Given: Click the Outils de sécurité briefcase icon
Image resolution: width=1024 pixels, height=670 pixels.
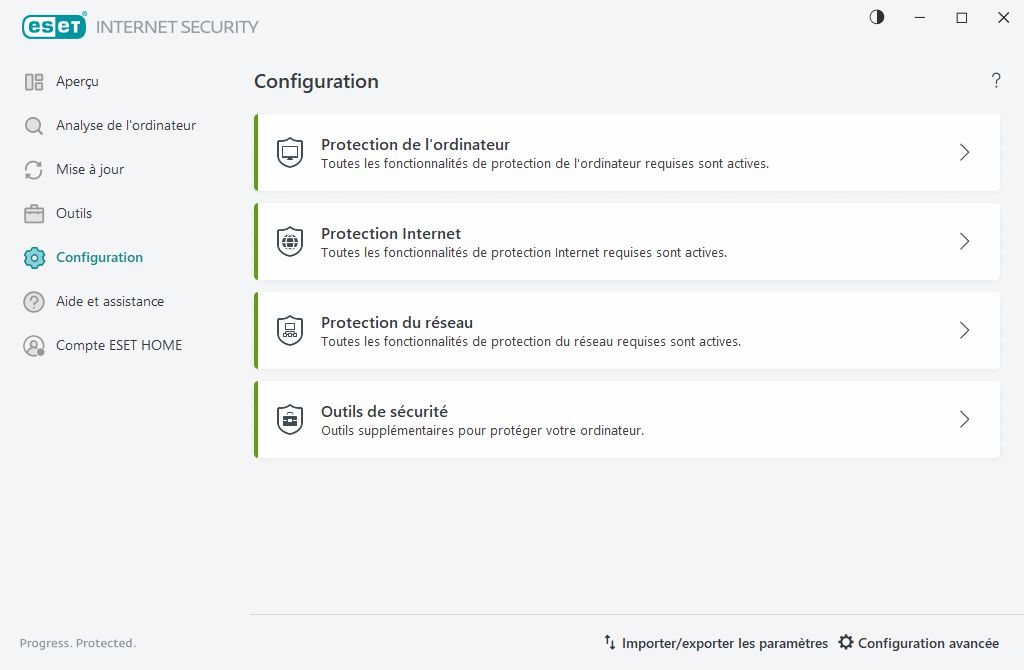Looking at the screenshot, I should (289, 419).
